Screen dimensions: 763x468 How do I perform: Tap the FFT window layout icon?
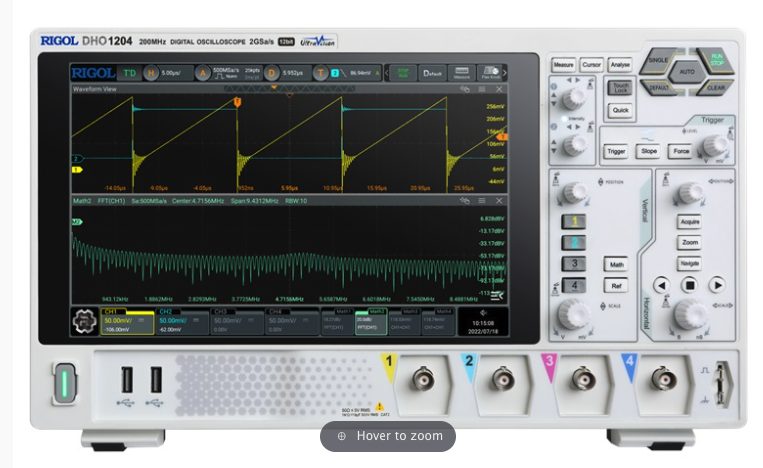[465, 200]
